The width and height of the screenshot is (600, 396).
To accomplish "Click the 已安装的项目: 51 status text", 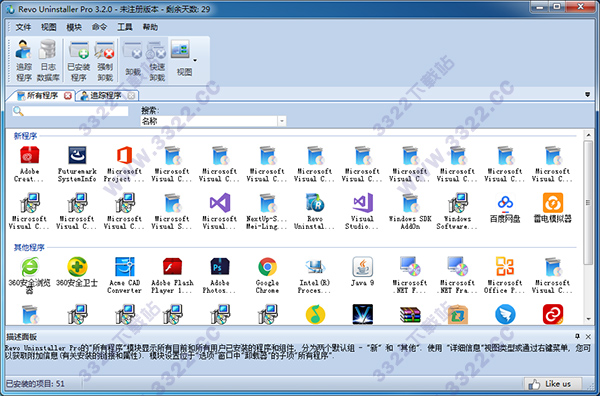I will 35,384.
